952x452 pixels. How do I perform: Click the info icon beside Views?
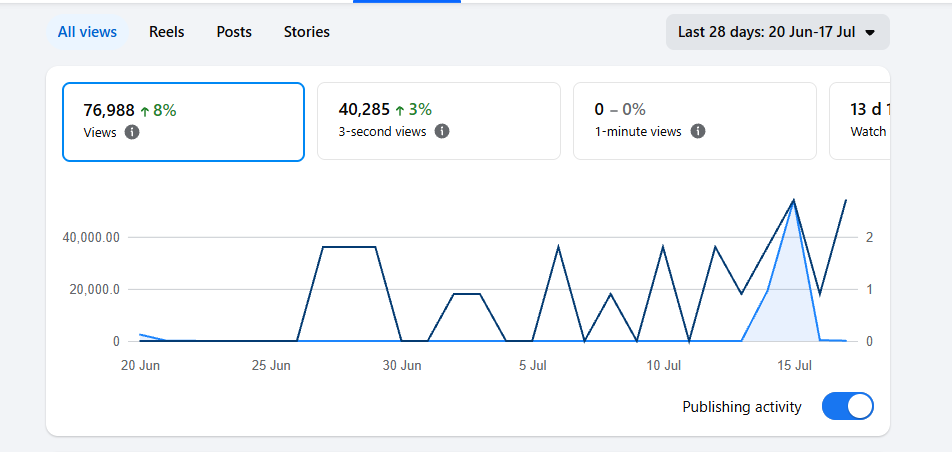(132, 132)
